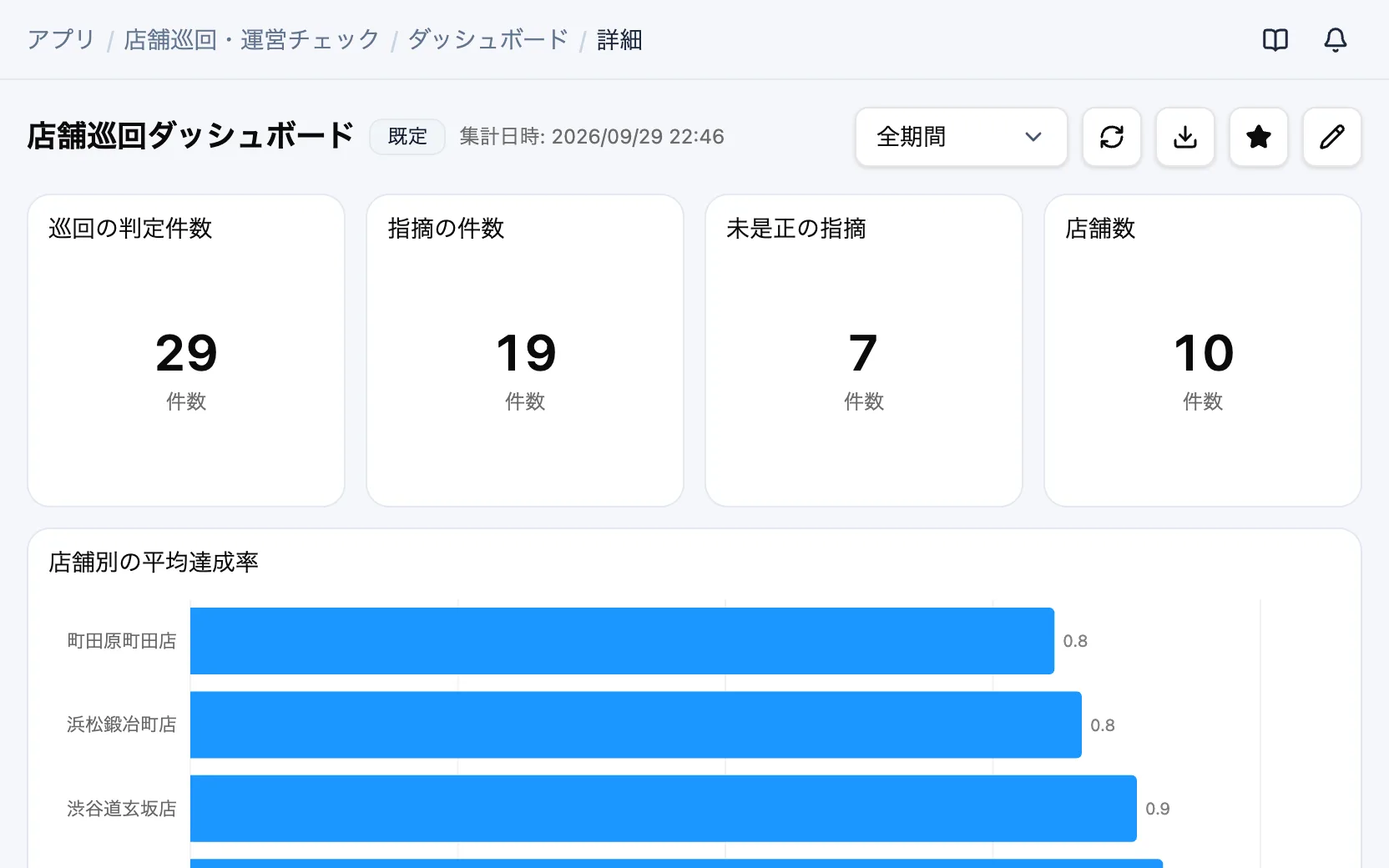The height and width of the screenshot is (868, 1389).
Task: Open the 巡回の判定件数 card
Action: tap(186, 351)
